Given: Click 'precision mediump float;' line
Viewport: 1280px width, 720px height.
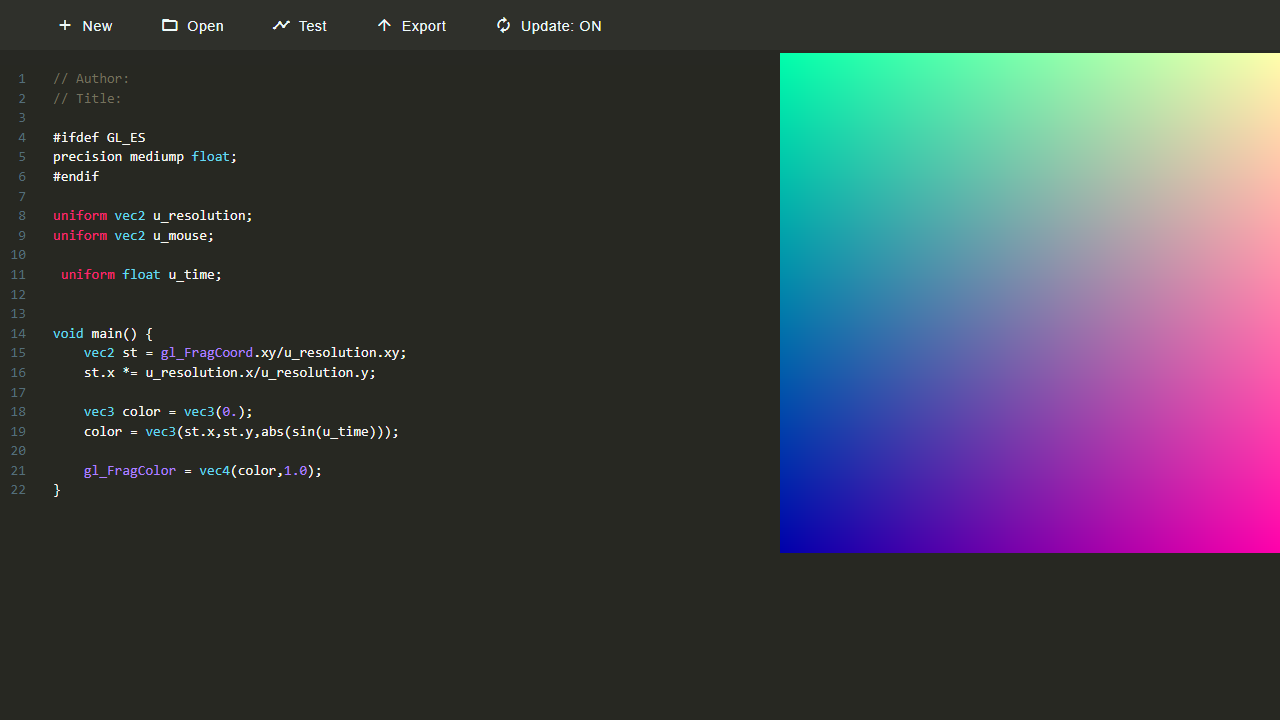Looking at the screenshot, I should 145,157.
